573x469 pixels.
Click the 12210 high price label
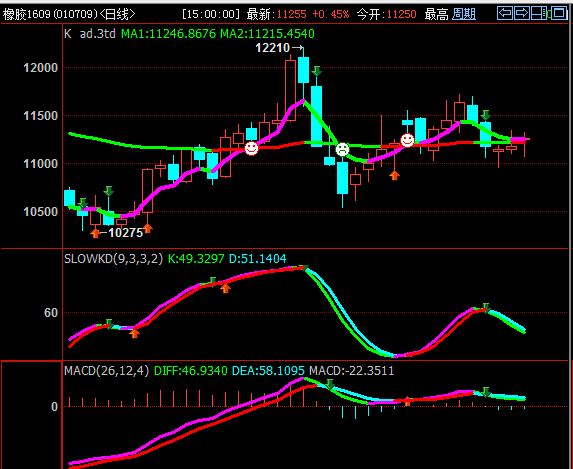pos(273,48)
